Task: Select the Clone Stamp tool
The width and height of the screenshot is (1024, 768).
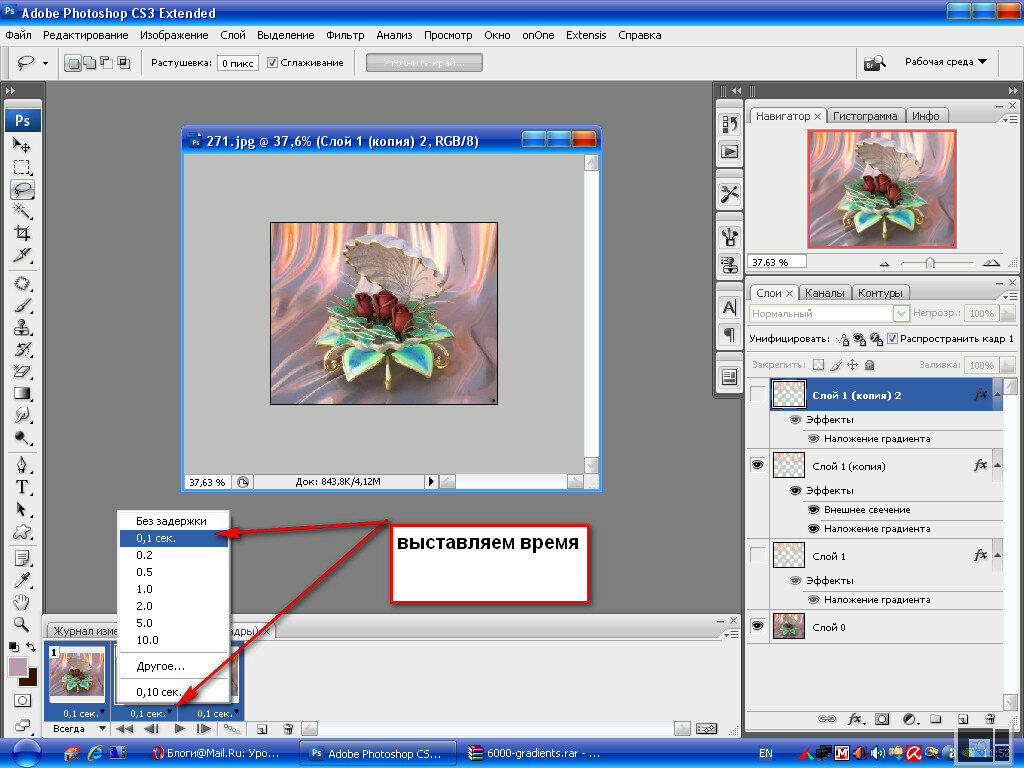Action: 22,327
